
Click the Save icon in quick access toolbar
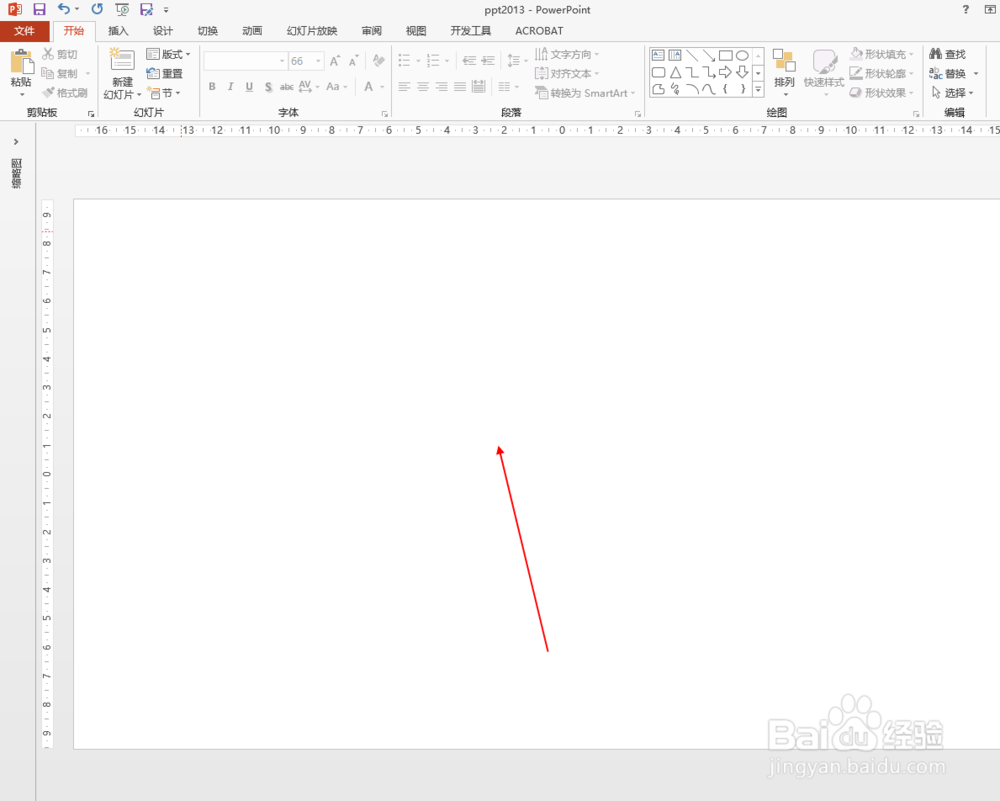pos(39,10)
